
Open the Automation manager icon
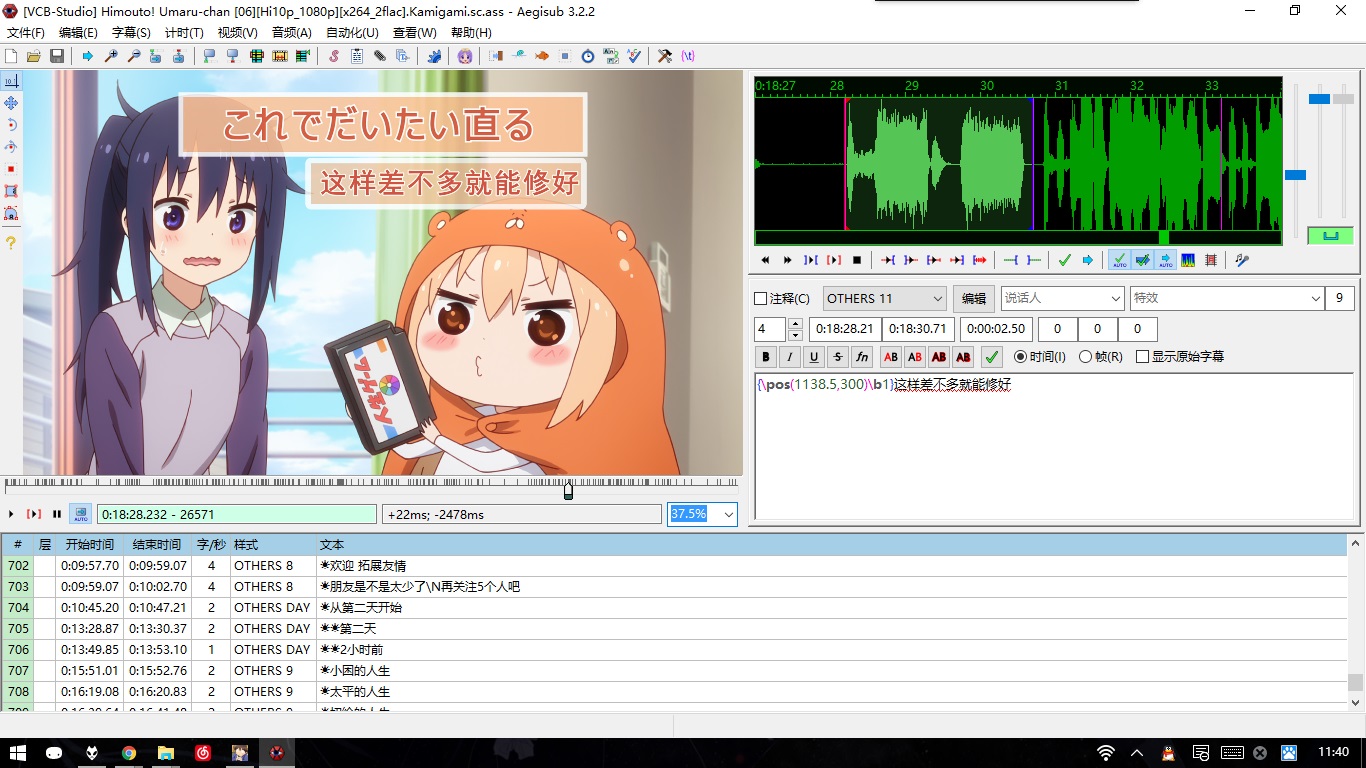click(434, 56)
